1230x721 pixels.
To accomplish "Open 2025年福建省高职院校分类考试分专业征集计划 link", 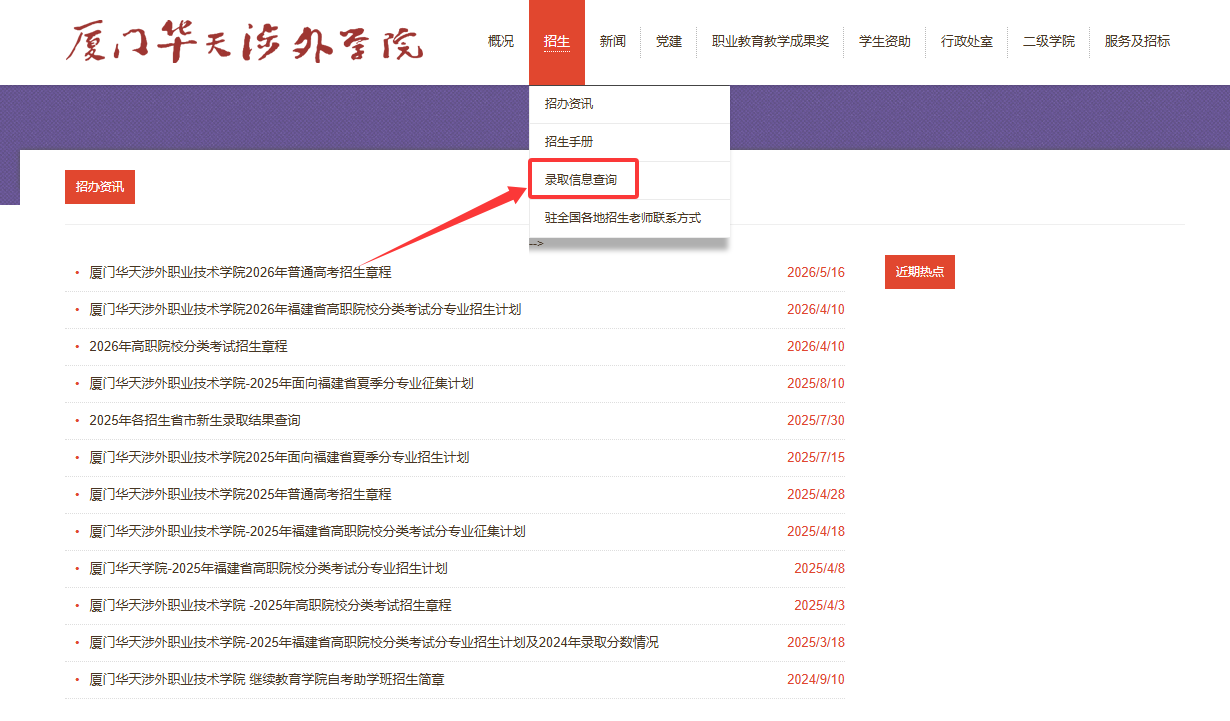I will point(307,531).
